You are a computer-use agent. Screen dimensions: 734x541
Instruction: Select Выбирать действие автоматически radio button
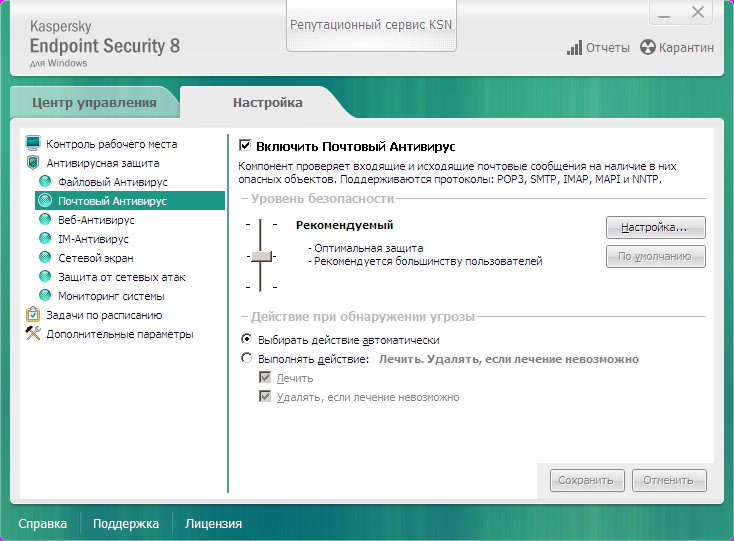pos(246,339)
